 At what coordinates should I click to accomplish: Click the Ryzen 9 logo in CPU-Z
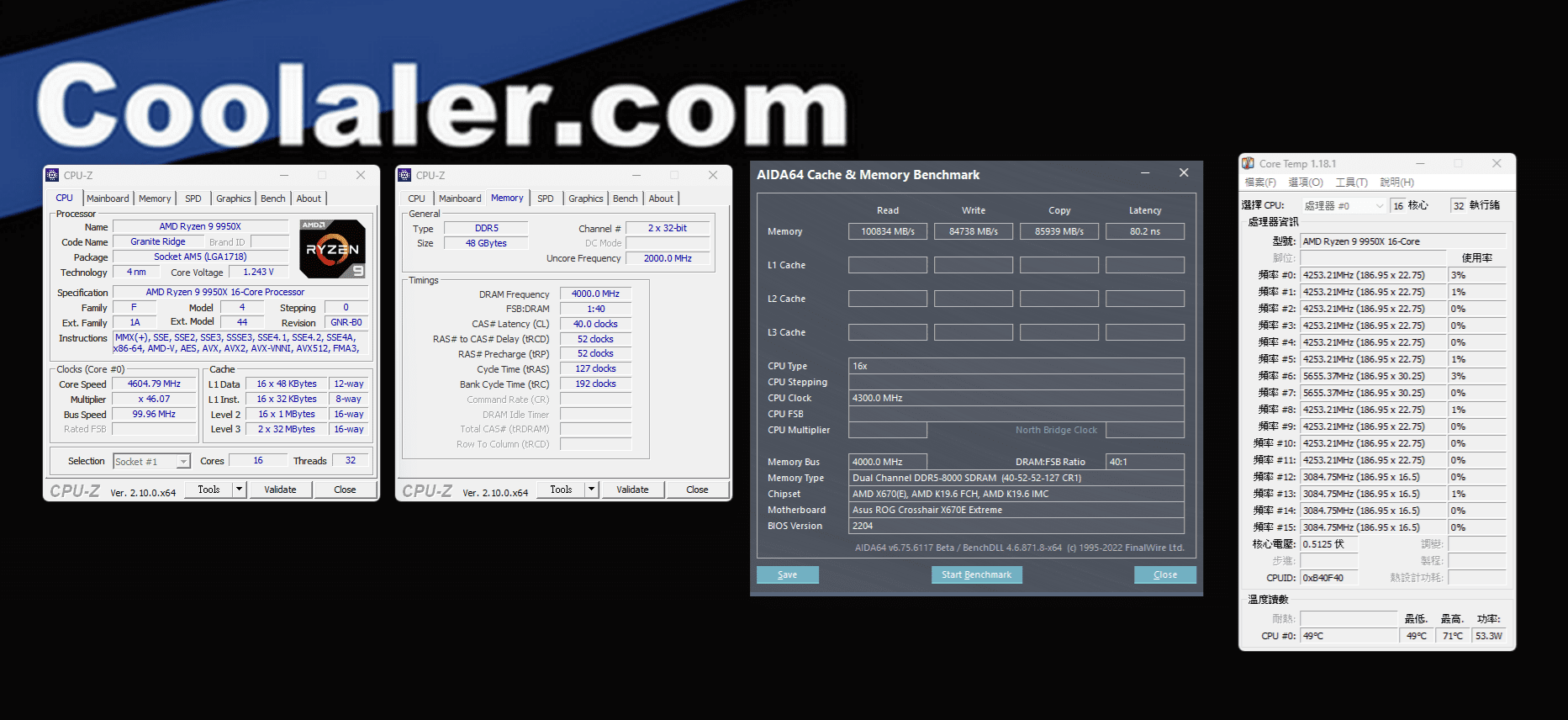point(333,249)
